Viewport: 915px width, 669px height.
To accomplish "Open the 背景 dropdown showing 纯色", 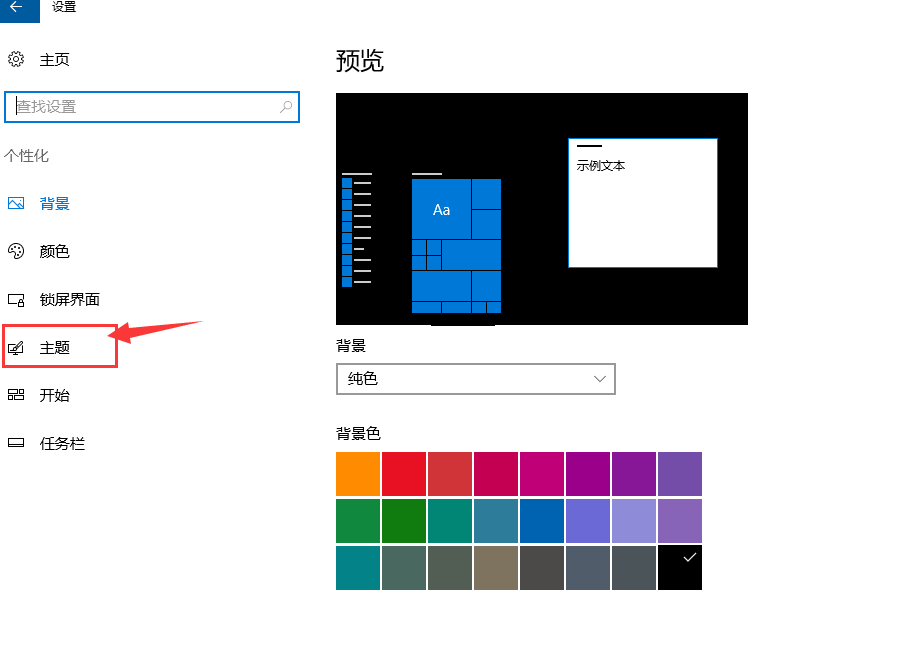I will pyautogui.click(x=475, y=379).
